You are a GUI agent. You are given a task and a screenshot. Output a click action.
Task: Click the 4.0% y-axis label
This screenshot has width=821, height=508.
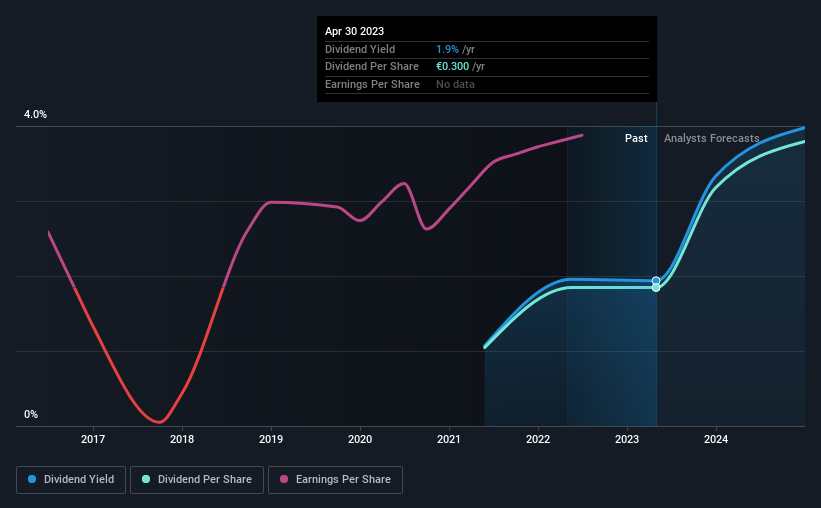(35, 114)
